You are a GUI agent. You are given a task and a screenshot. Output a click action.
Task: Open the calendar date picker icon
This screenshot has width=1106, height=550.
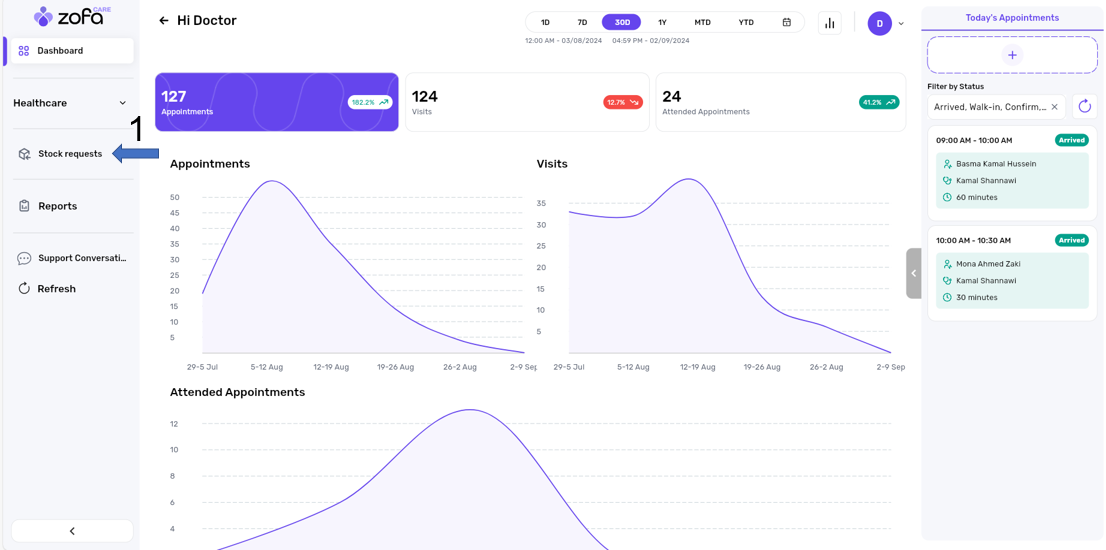coord(787,22)
